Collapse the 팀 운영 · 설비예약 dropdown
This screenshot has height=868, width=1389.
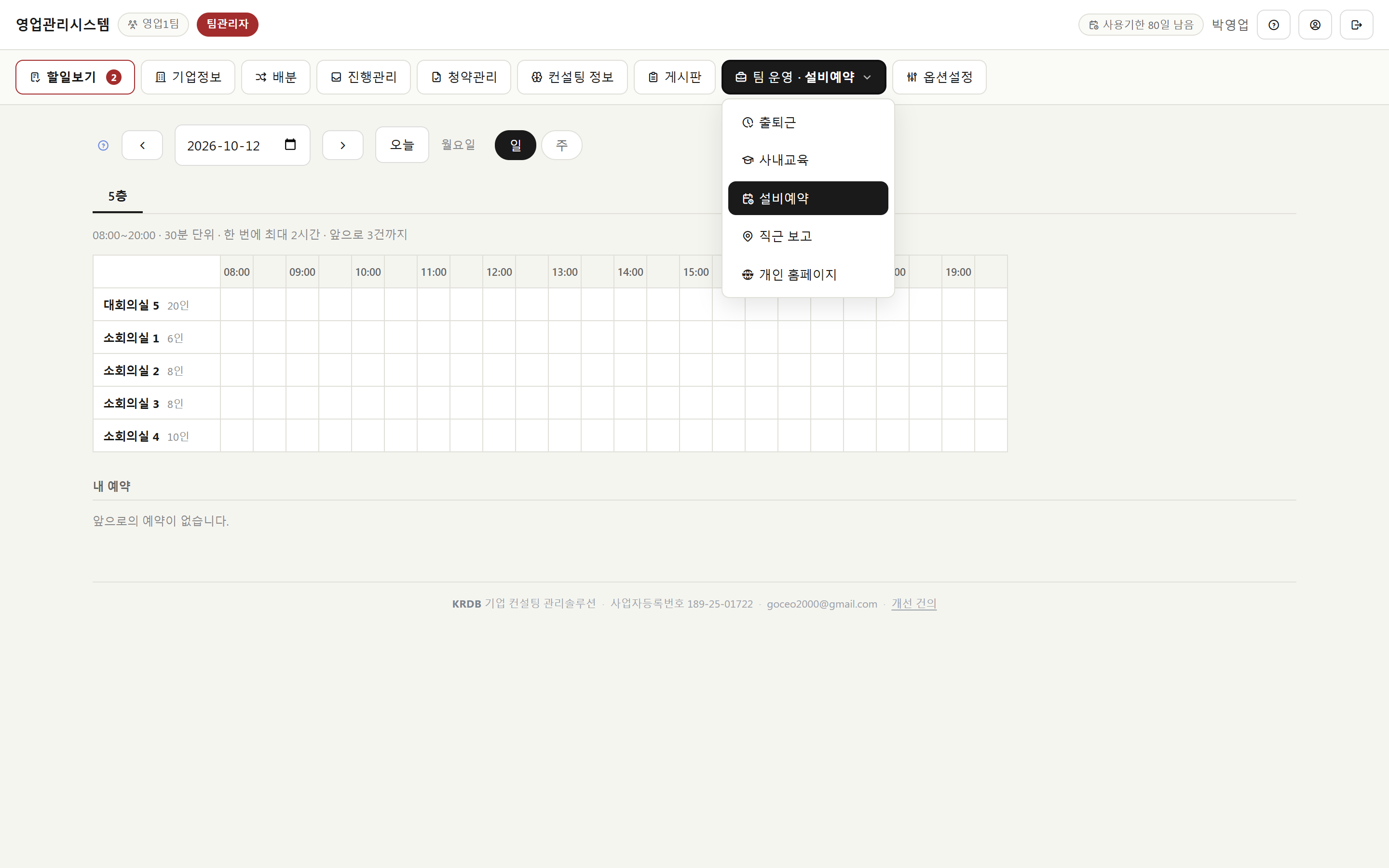point(803,77)
